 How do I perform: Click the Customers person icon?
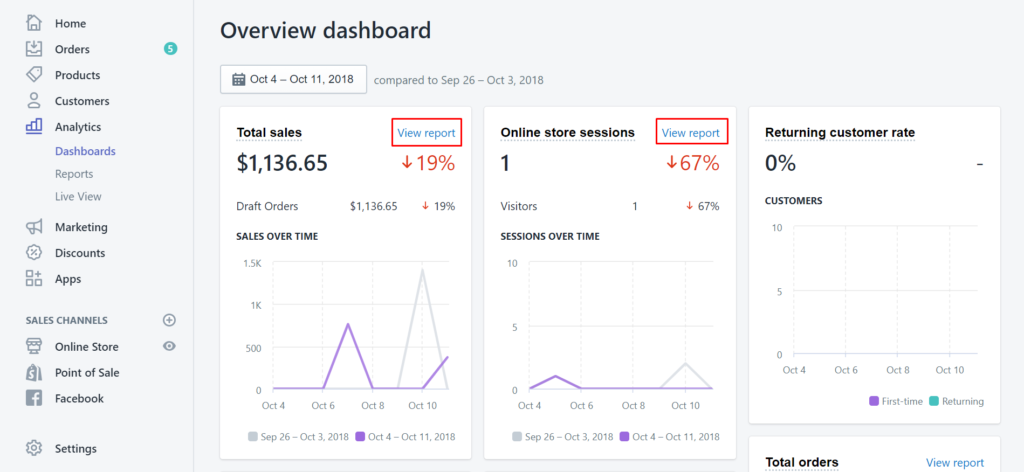click(x=34, y=101)
